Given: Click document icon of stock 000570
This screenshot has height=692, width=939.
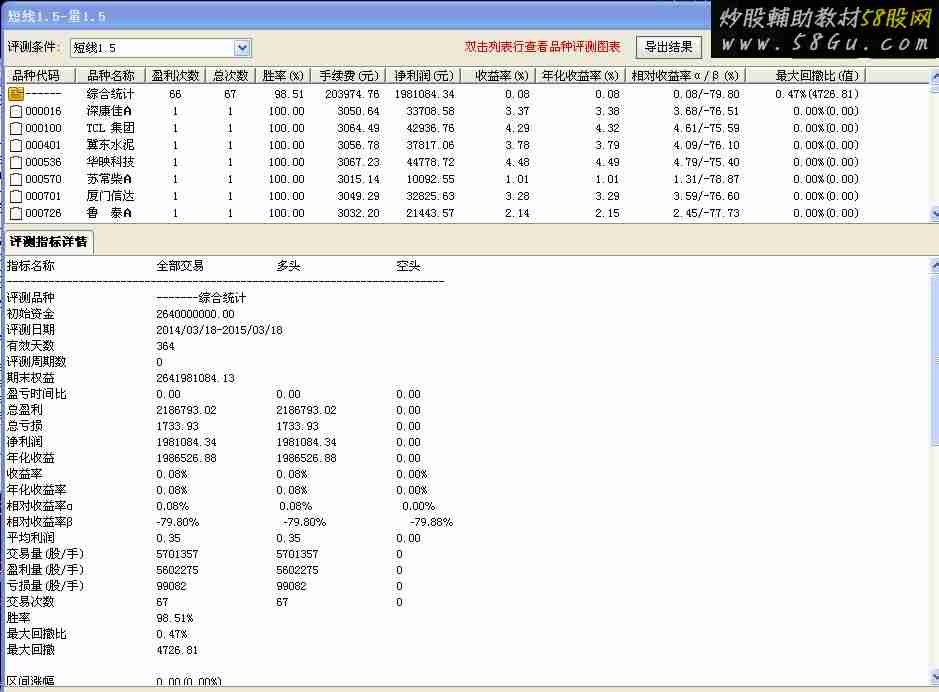Looking at the screenshot, I should [x=16, y=179].
